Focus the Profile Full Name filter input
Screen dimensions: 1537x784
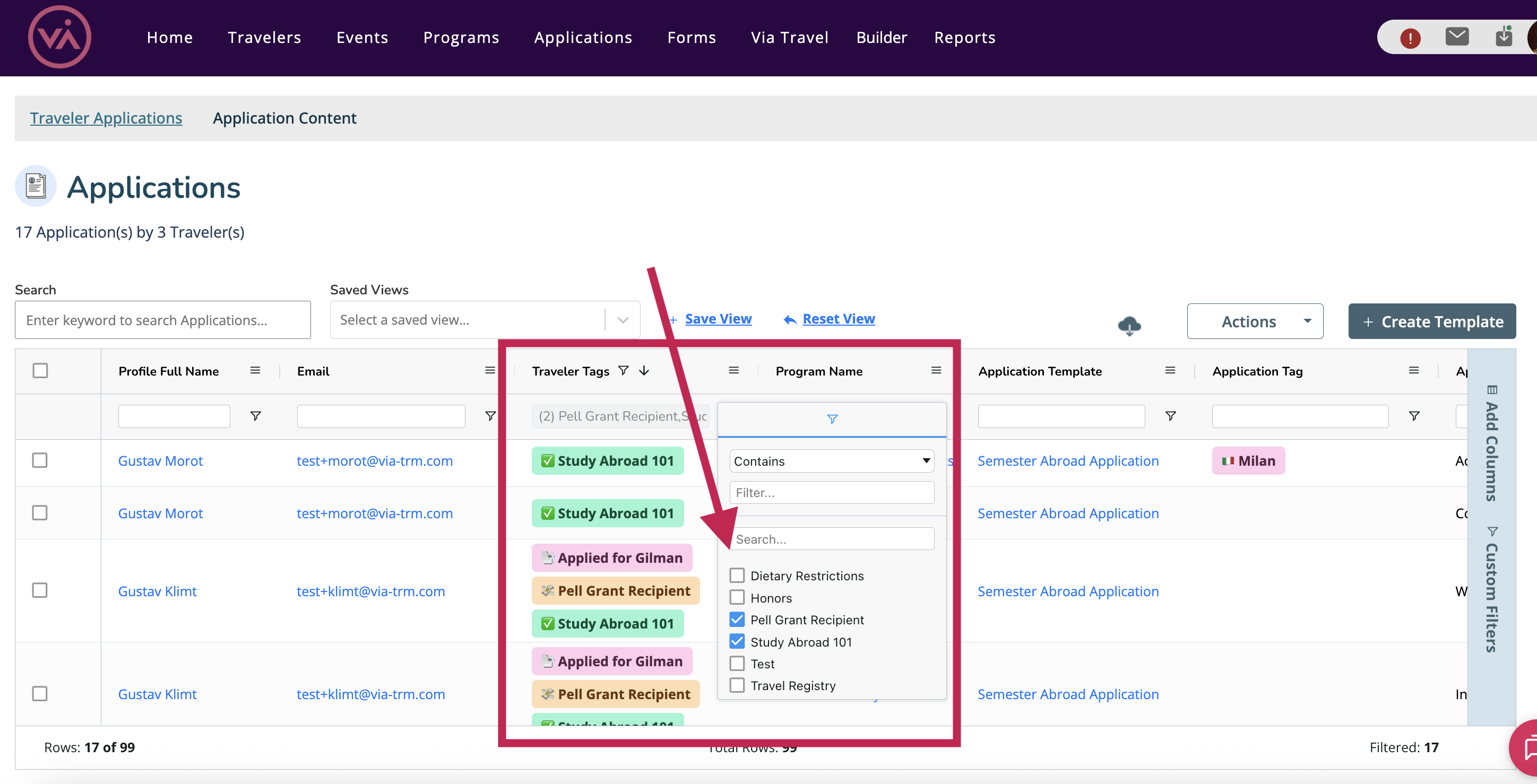pyautogui.click(x=174, y=416)
